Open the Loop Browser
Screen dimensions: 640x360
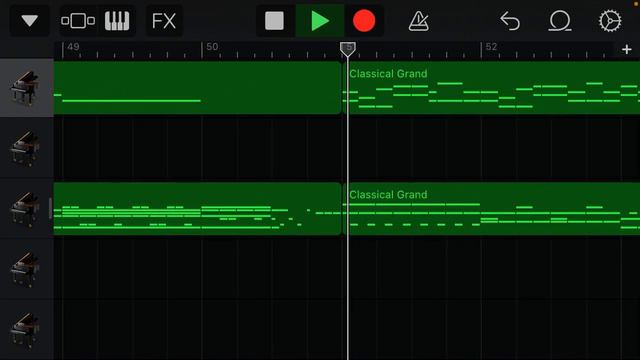click(x=560, y=21)
